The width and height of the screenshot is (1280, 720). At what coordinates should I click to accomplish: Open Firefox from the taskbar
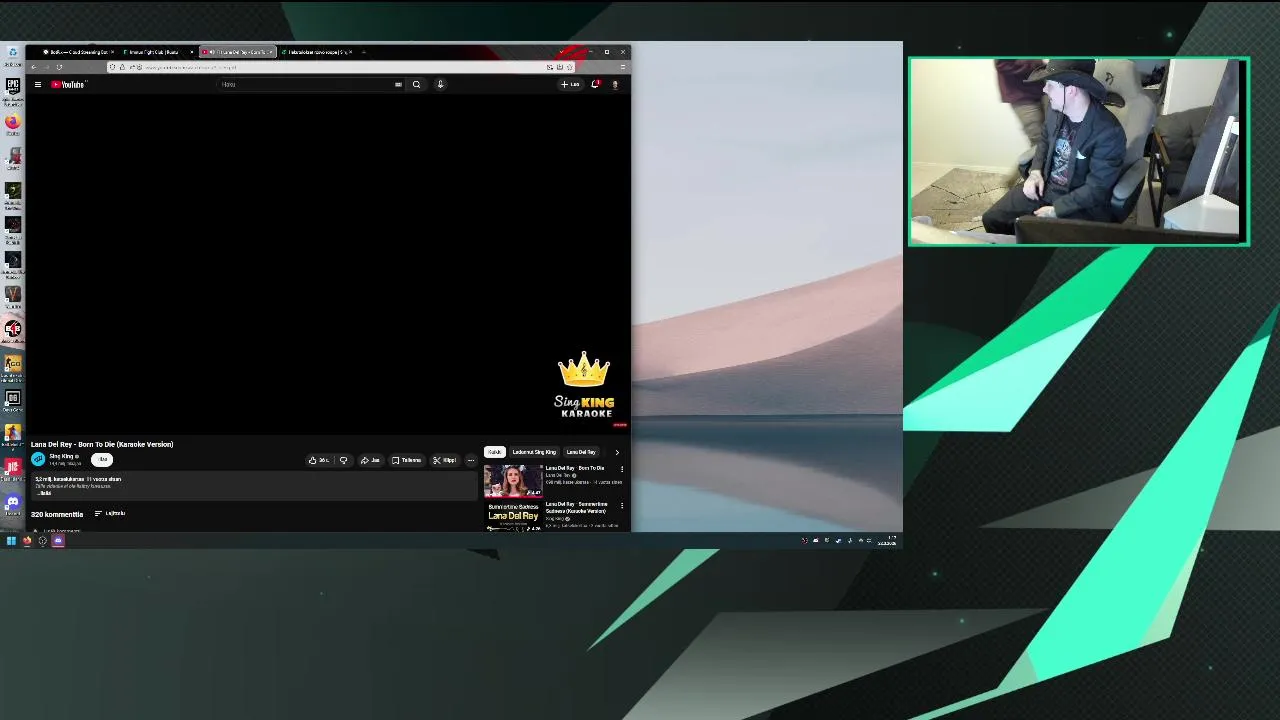tap(27, 541)
